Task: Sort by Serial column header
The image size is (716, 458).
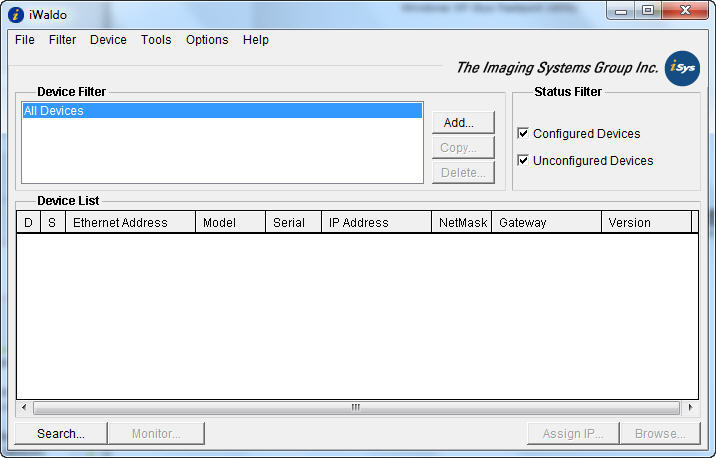Action: [293, 222]
